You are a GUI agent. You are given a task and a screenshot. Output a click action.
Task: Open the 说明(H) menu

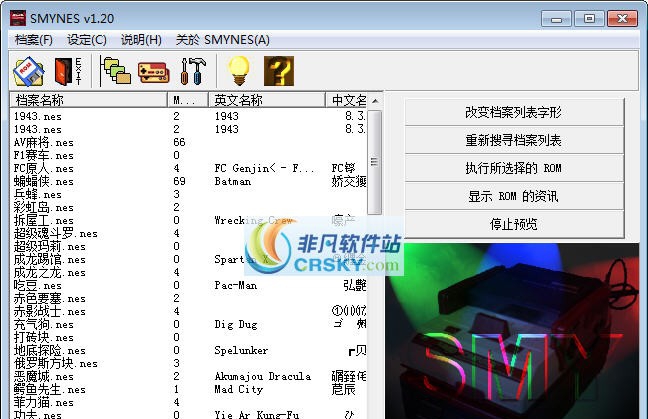141,40
